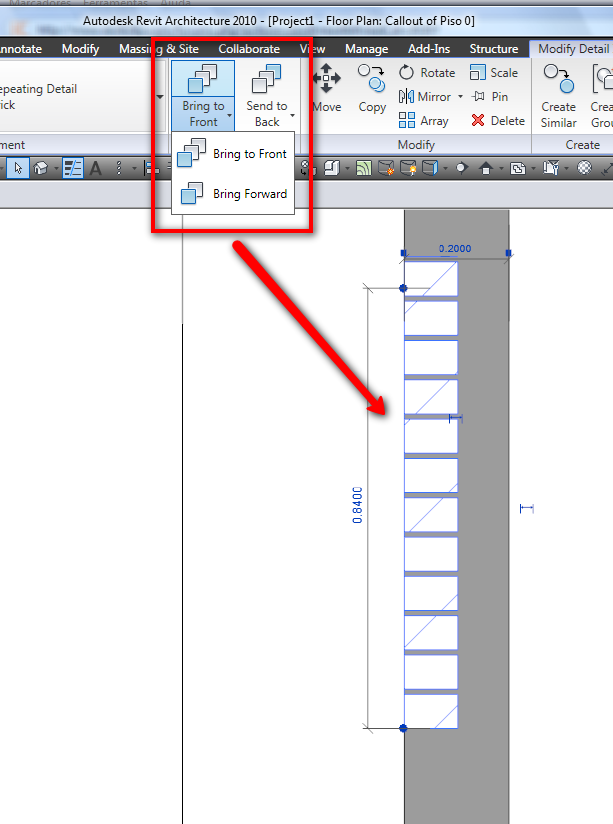Click the green arcs icon in toolbar
This screenshot has width=613, height=824.
363,168
